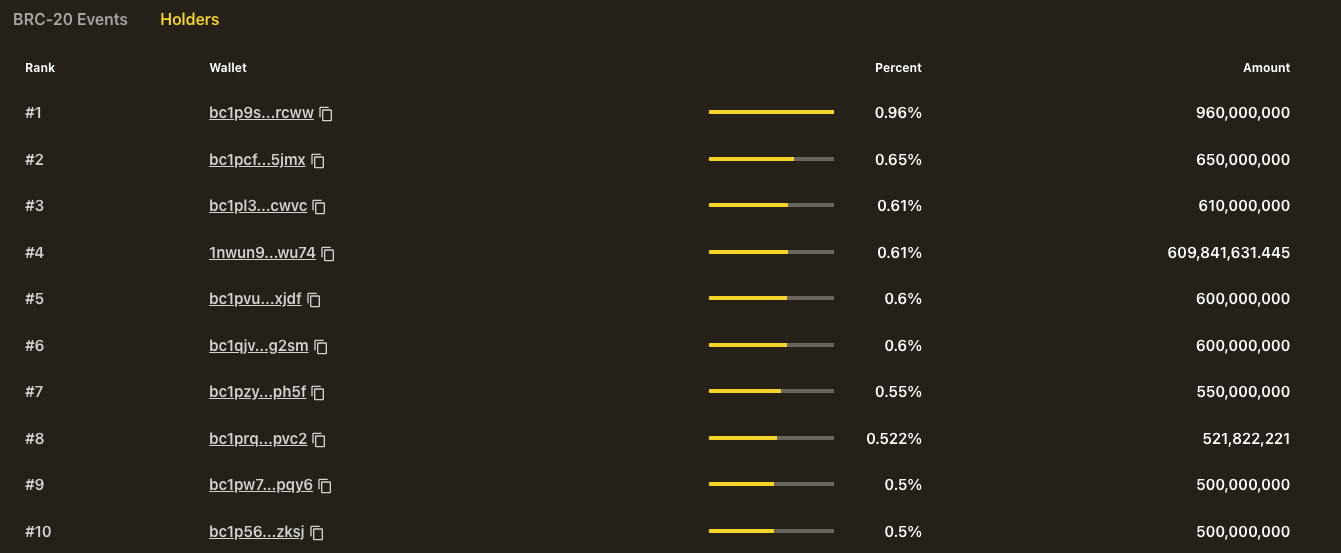This screenshot has height=553, width=1341.
Task: Copy wallet address bc1prq...pvc2
Action: pyautogui.click(x=320, y=439)
